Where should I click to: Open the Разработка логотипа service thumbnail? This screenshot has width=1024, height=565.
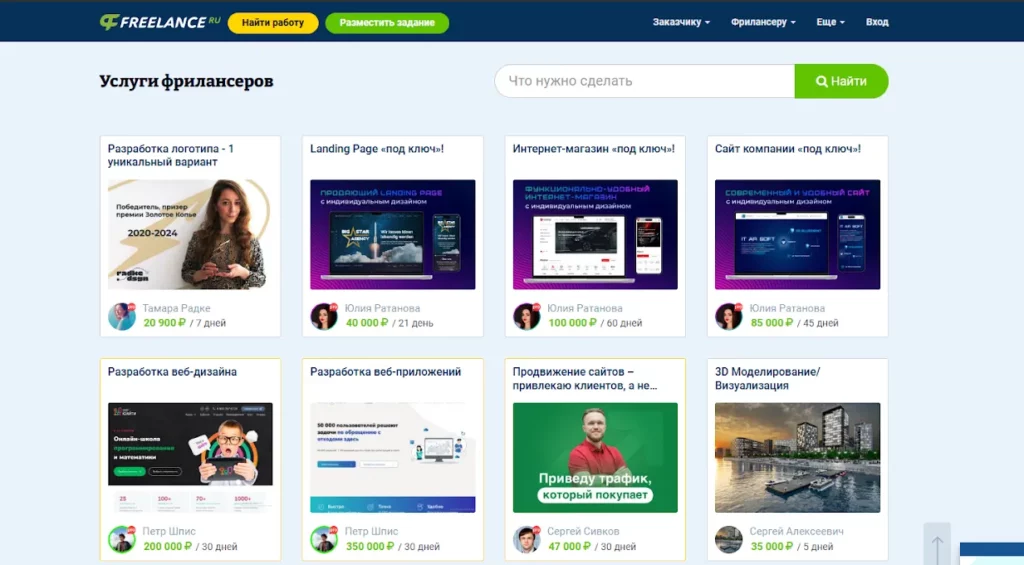(189, 234)
